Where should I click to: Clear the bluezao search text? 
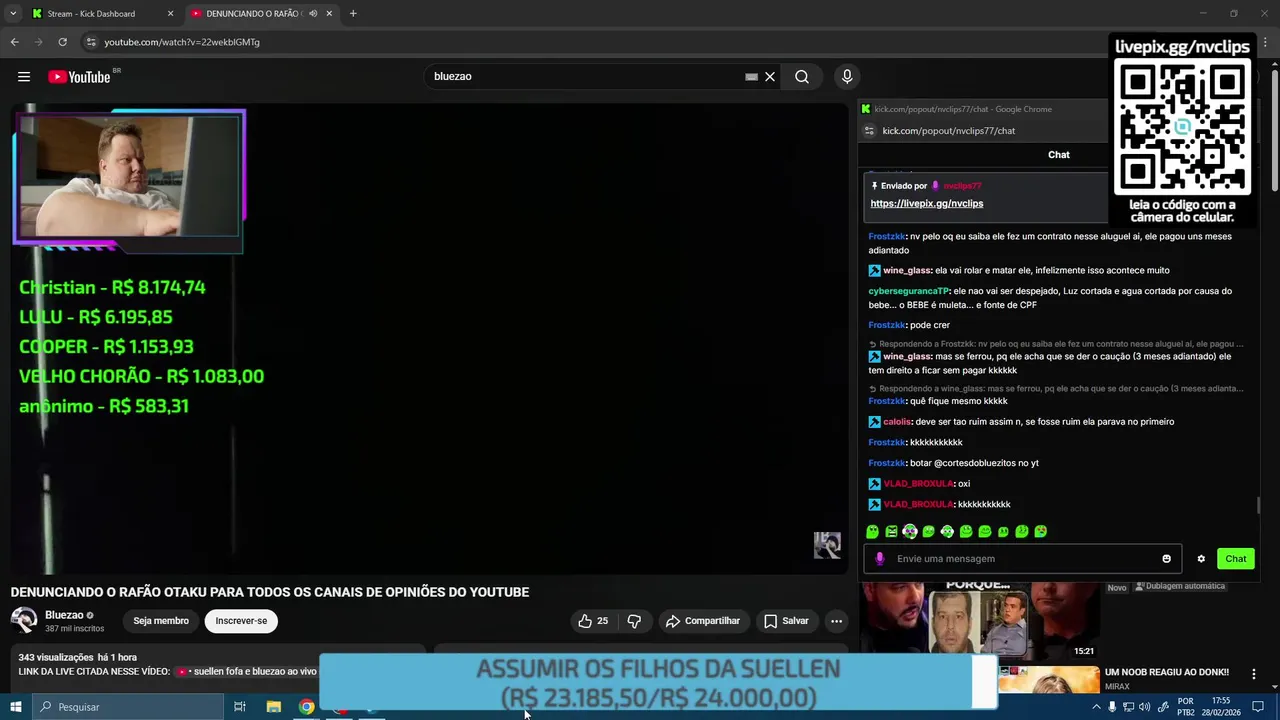[770, 77]
